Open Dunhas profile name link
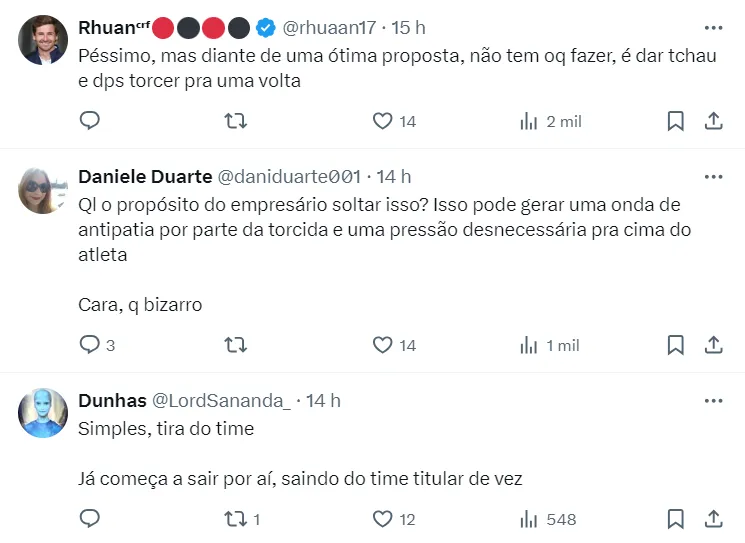The width and height of the screenshot is (745, 543). (111, 401)
